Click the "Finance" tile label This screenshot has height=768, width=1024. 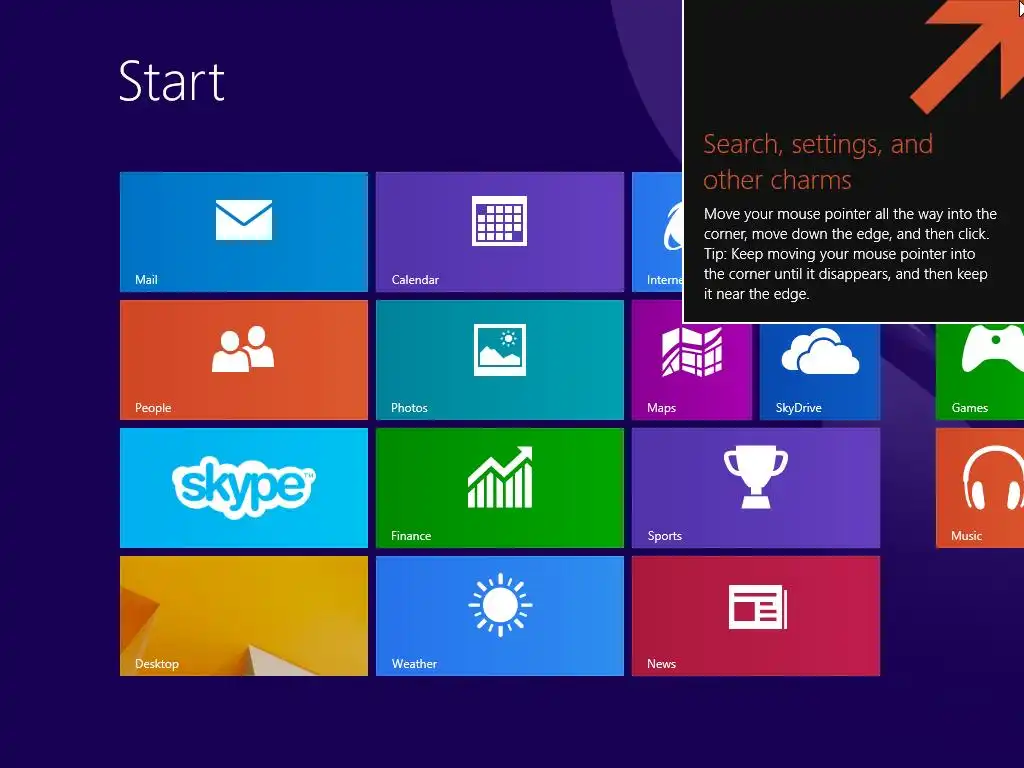point(411,536)
